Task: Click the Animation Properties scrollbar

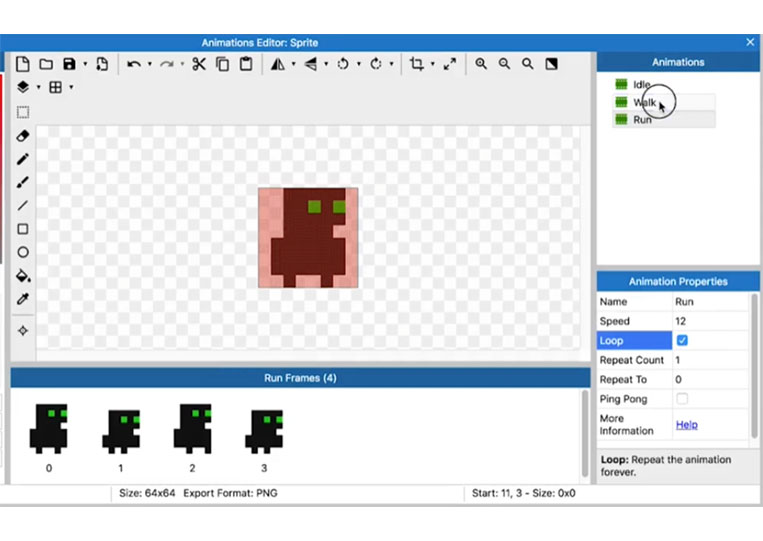Action: coord(755,365)
